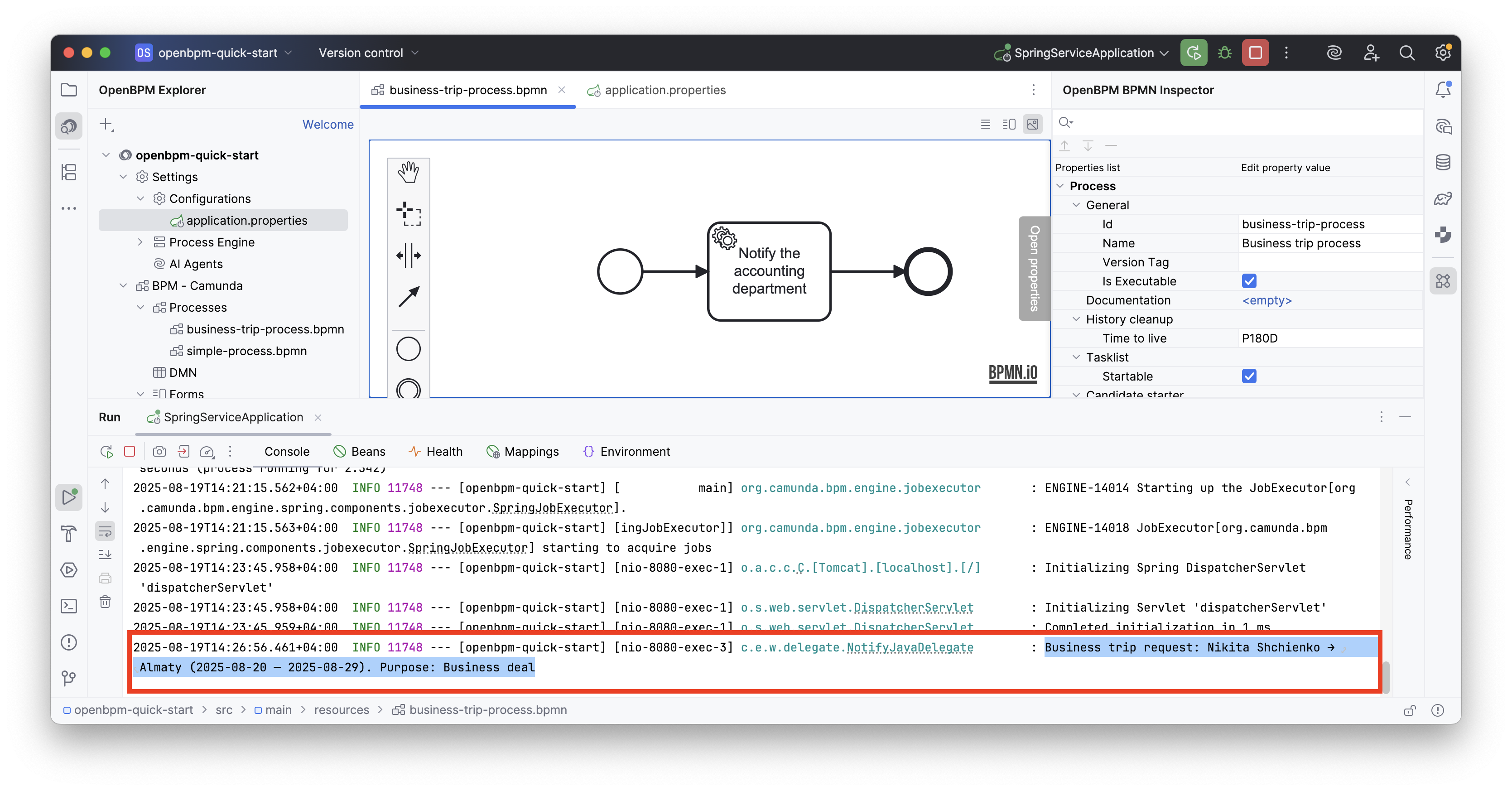Collapse the BPM - Camunda node
Viewport: 1512px width, 791px height.
click(123, 285)
